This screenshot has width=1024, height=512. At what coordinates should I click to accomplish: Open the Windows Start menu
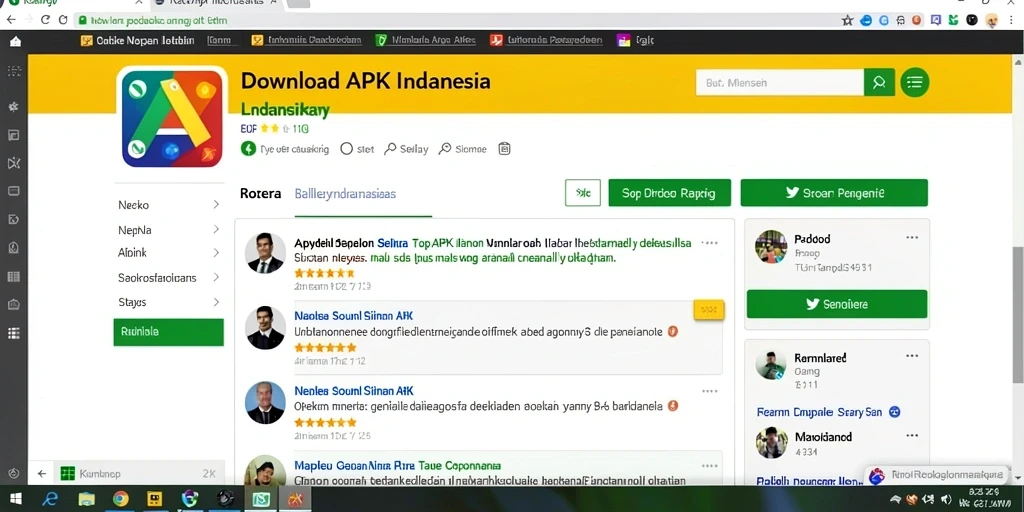tap(14, 499)
